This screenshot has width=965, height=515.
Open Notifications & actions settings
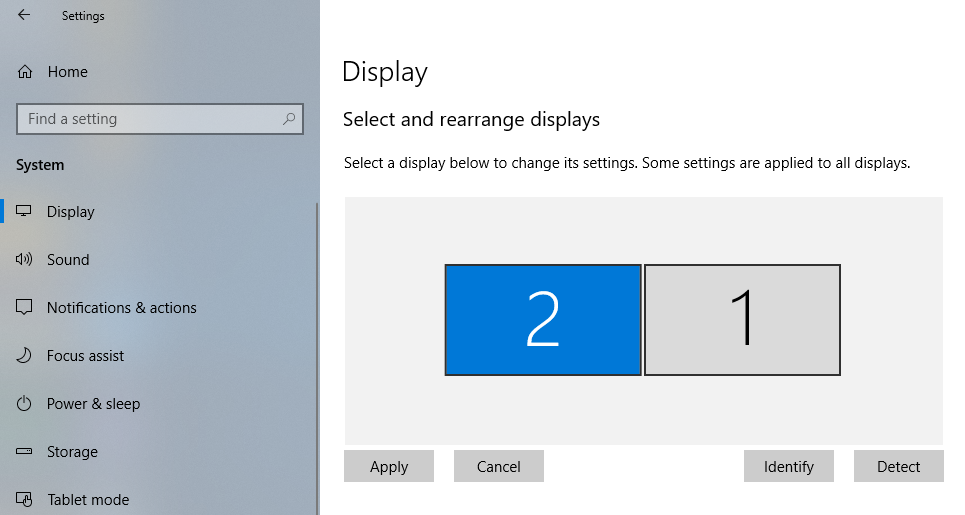(x=122, y=308)
